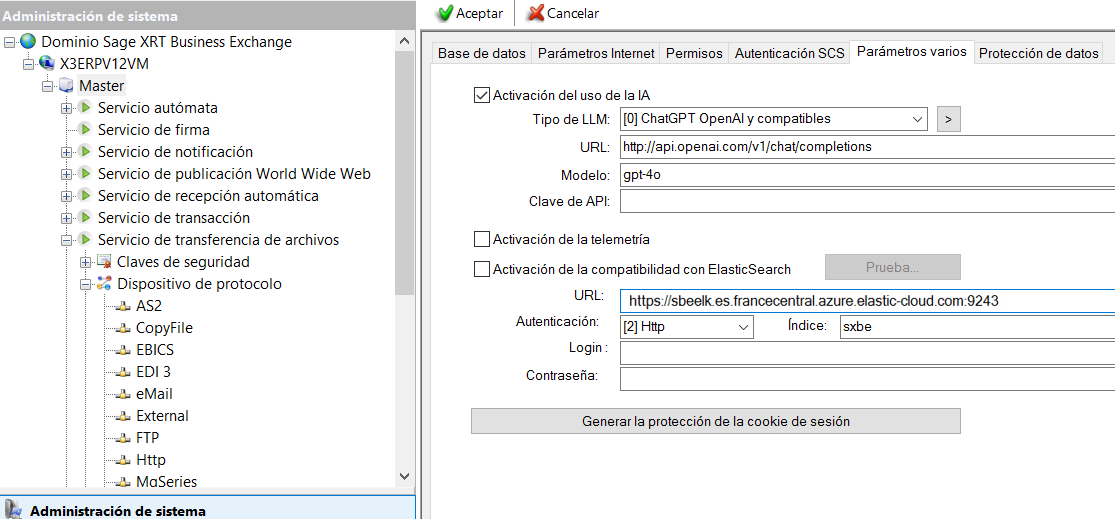Switch to the Base de datos tab
The image size is (1115, 519).
pos(480,54)
